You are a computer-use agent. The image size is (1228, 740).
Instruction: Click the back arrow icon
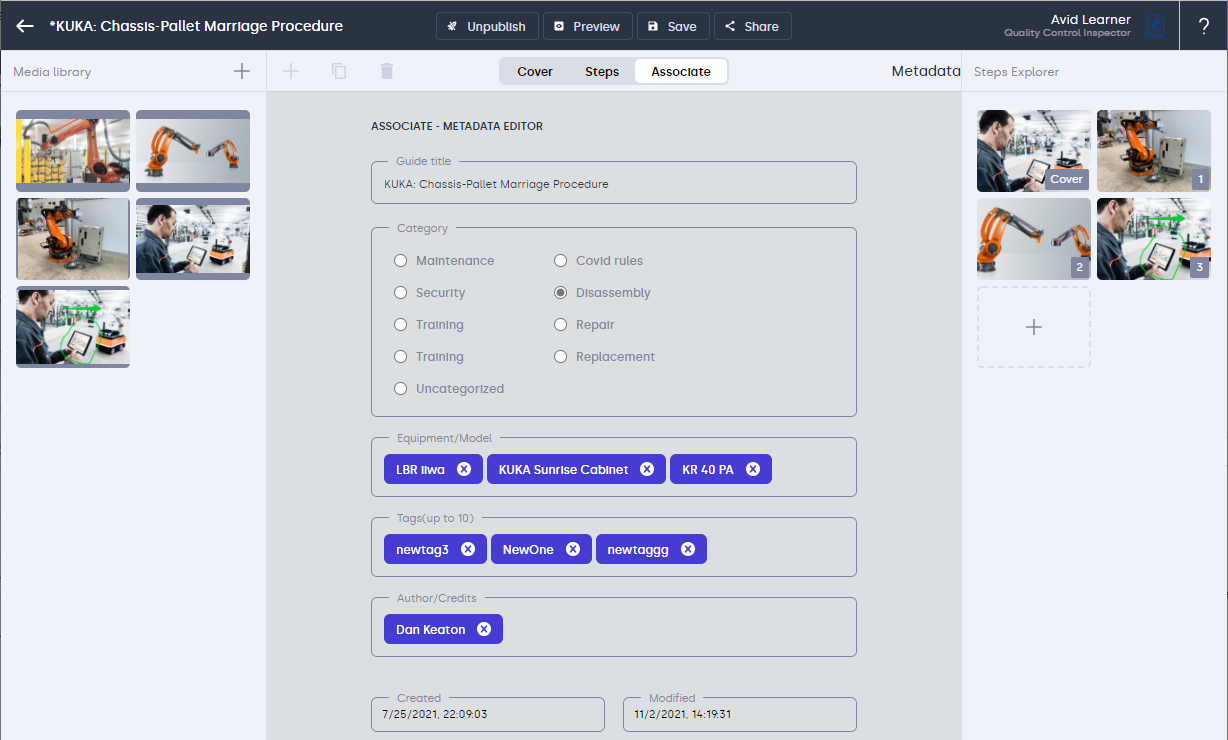[25, 26]
